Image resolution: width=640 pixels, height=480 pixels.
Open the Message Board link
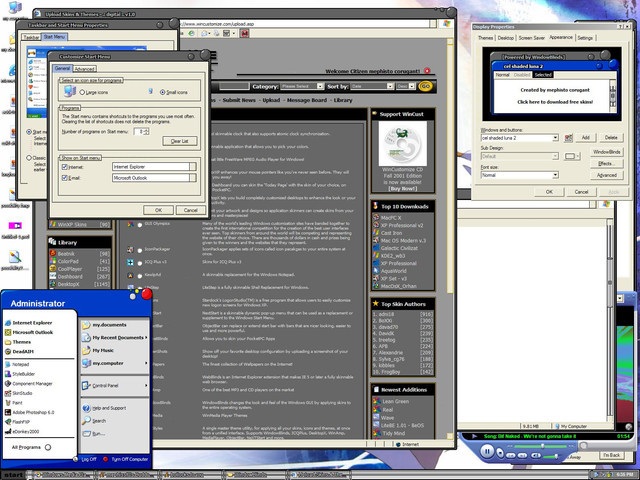[307, 100]
